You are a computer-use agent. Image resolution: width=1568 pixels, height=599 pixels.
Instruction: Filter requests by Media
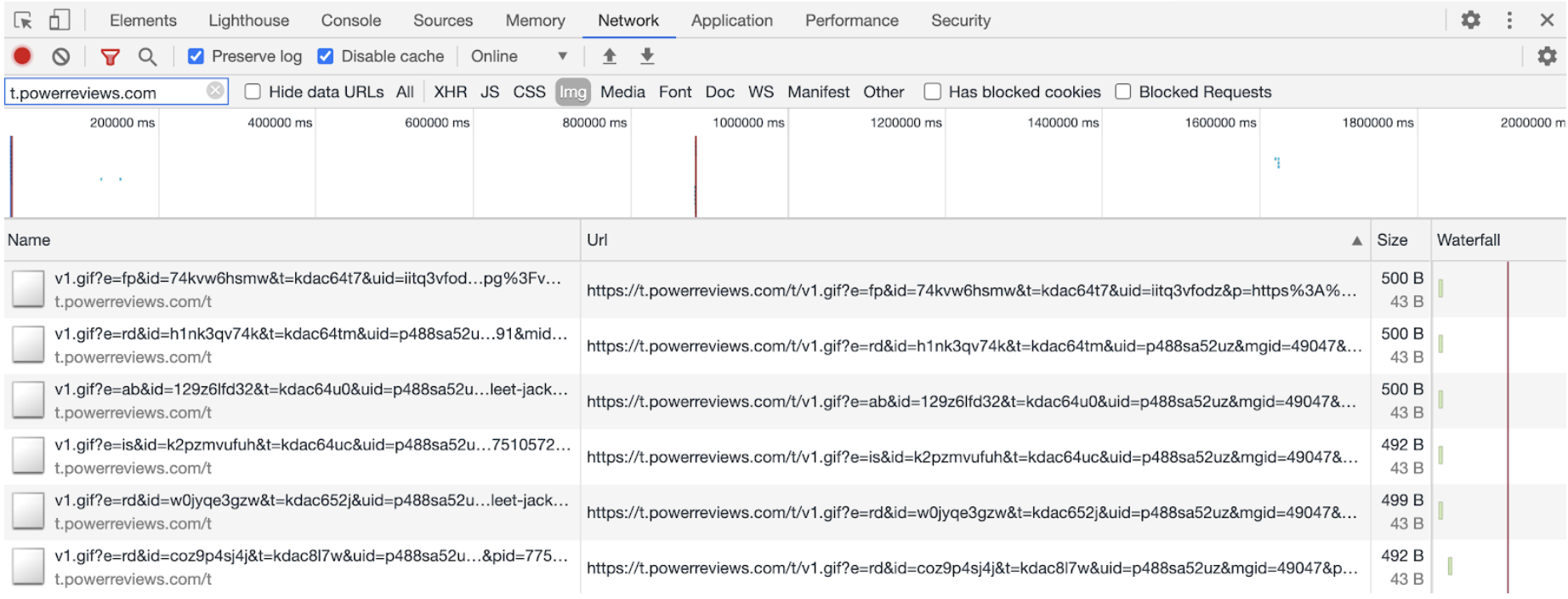point(622,92)
